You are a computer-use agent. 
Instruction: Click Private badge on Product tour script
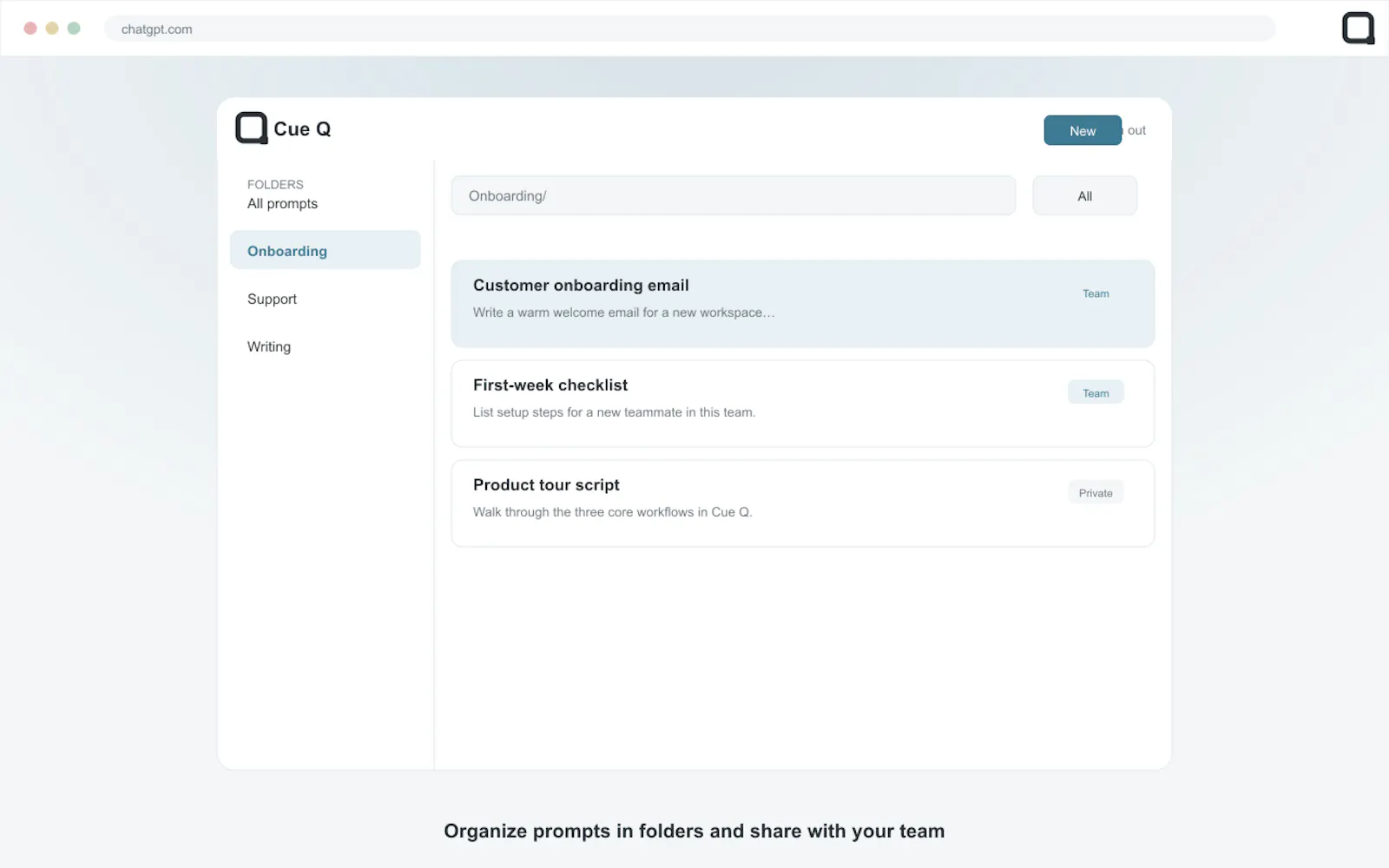[1096, 492]
